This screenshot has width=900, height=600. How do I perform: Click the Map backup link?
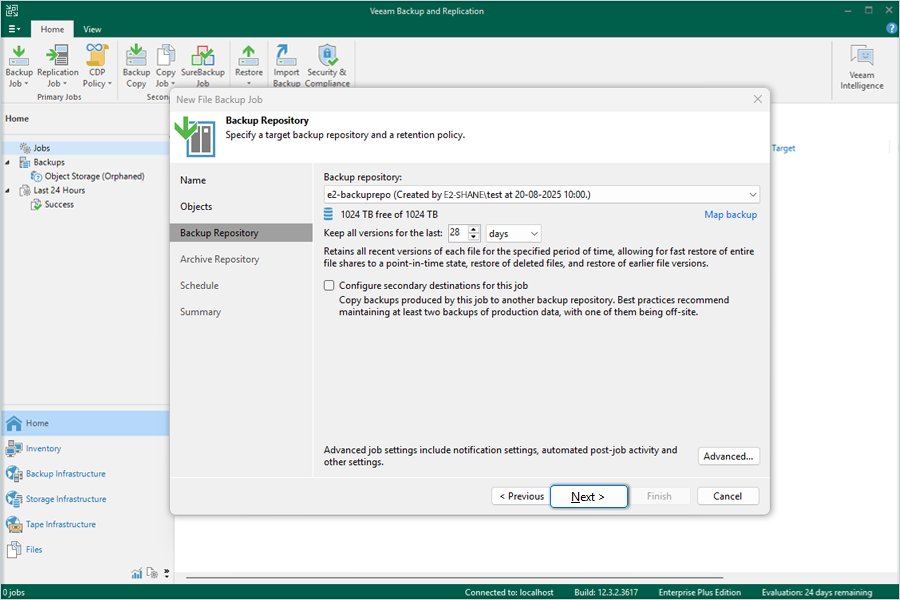point(730,214)
